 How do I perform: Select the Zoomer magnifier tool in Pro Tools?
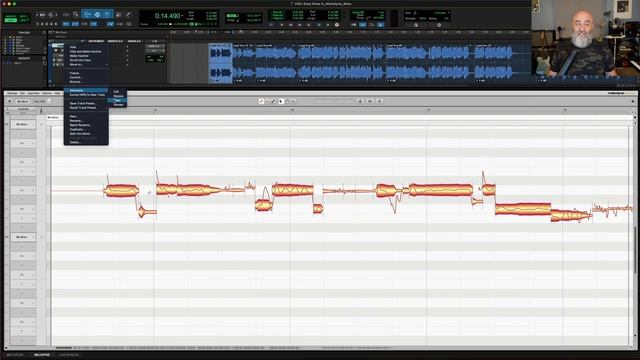click(x=76, y=14)
